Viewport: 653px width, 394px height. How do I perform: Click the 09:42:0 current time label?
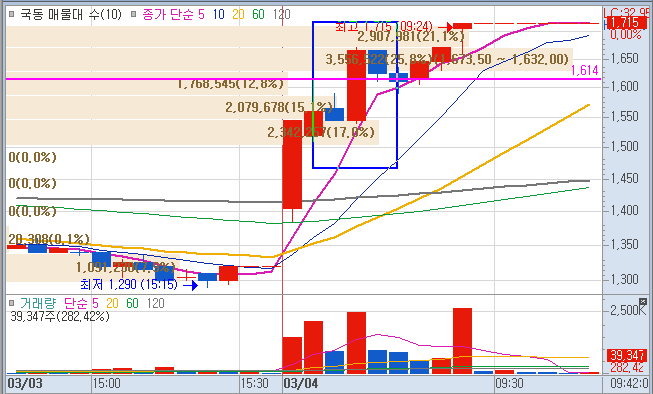coord(629,383)
